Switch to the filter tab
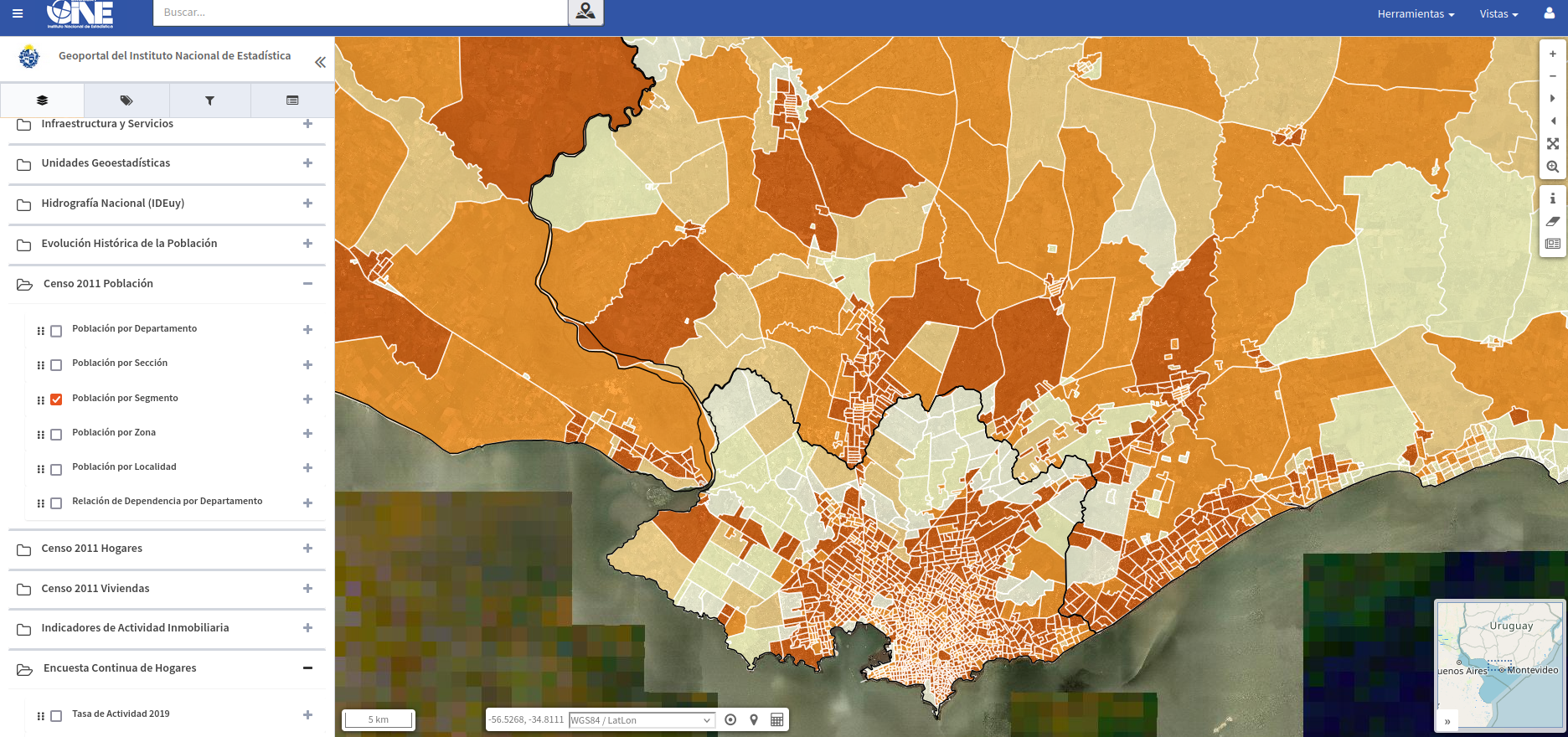1568x737 pixels. pyautogui.click(x=209, y=100)
